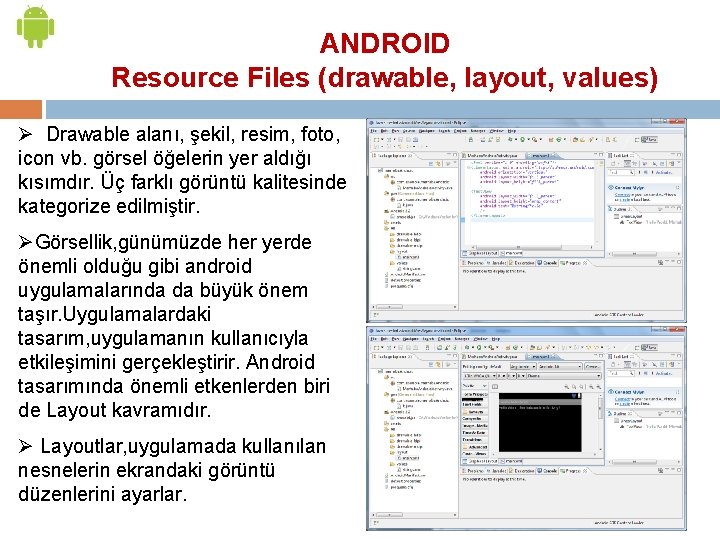This screenshot has width=720, height=540.
Task: Click Collapse All in the lower Package Explorer
Action: (431, 364)
